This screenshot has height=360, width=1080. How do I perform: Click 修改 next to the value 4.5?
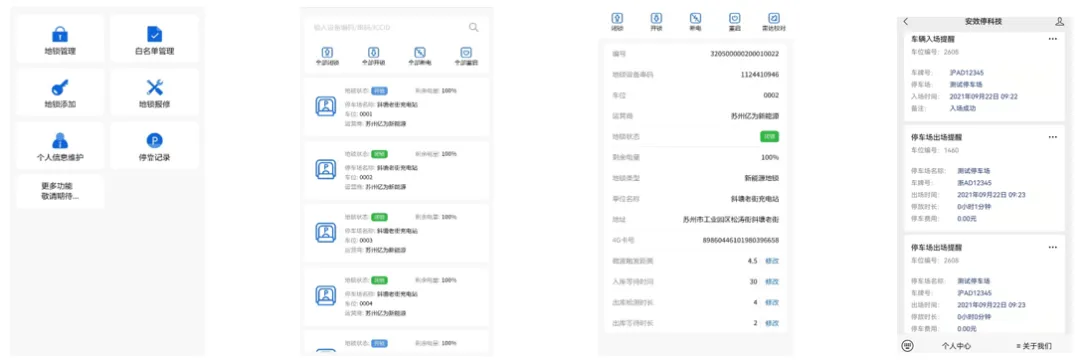click(x=772, y=261)
